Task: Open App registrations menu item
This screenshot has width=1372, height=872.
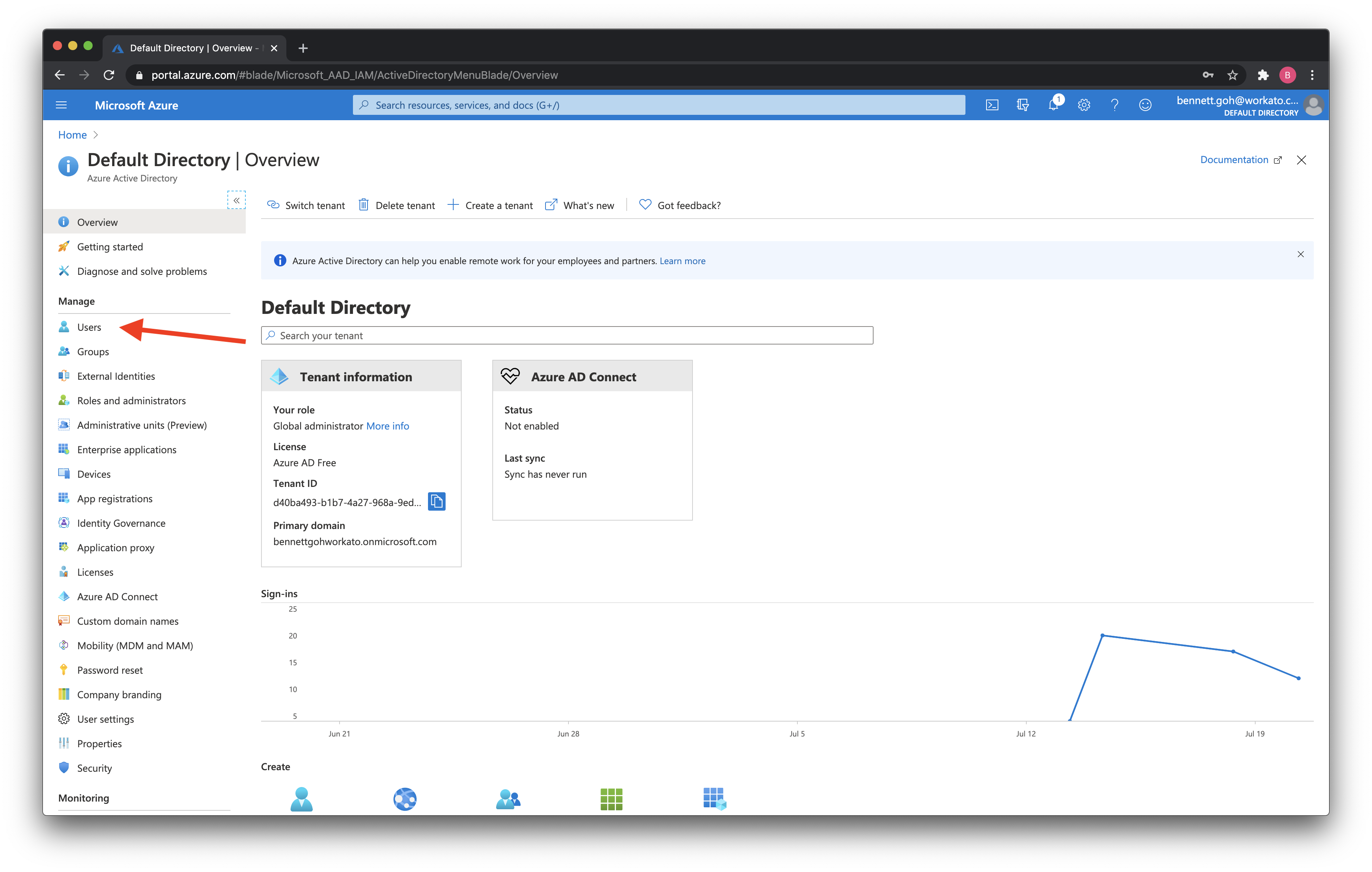Action: [x=114, y=498]
